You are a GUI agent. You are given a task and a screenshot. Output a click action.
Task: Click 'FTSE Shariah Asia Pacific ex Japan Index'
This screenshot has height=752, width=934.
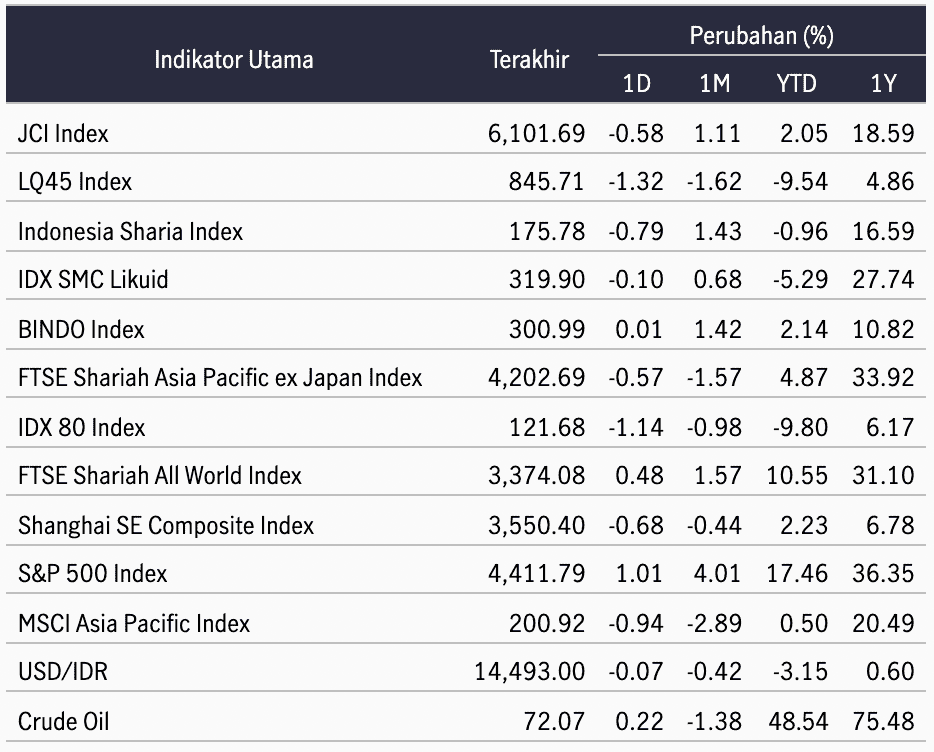pyautogui.click(x=220, y=378)
